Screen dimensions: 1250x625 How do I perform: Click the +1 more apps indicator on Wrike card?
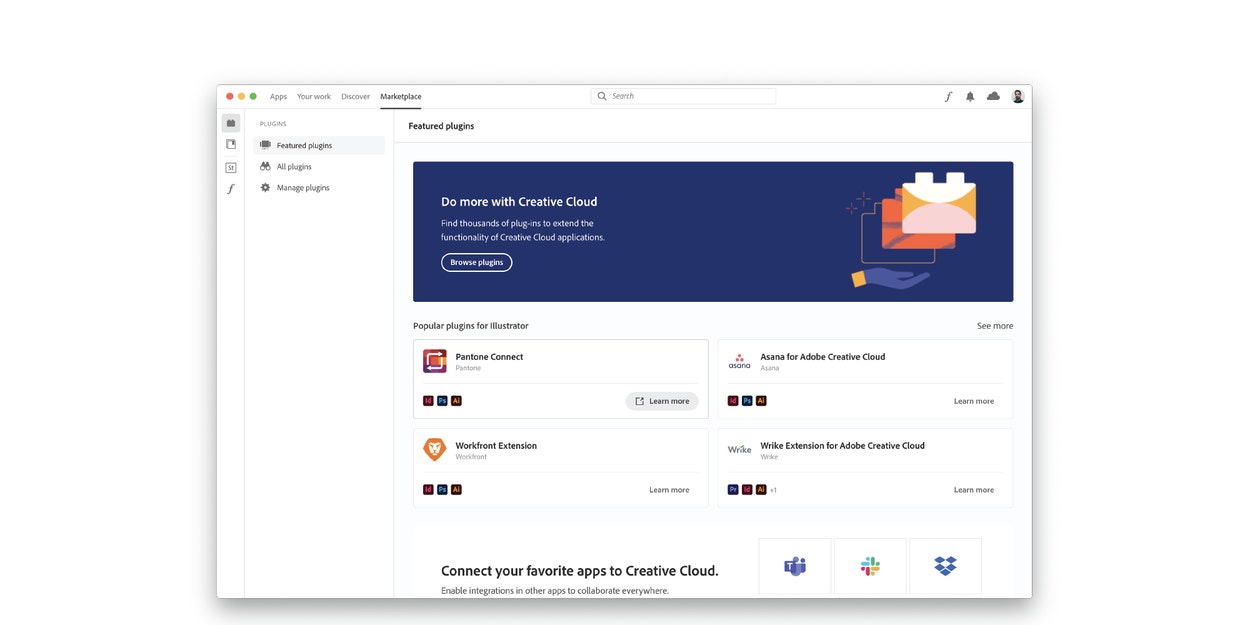click(773, 491)
